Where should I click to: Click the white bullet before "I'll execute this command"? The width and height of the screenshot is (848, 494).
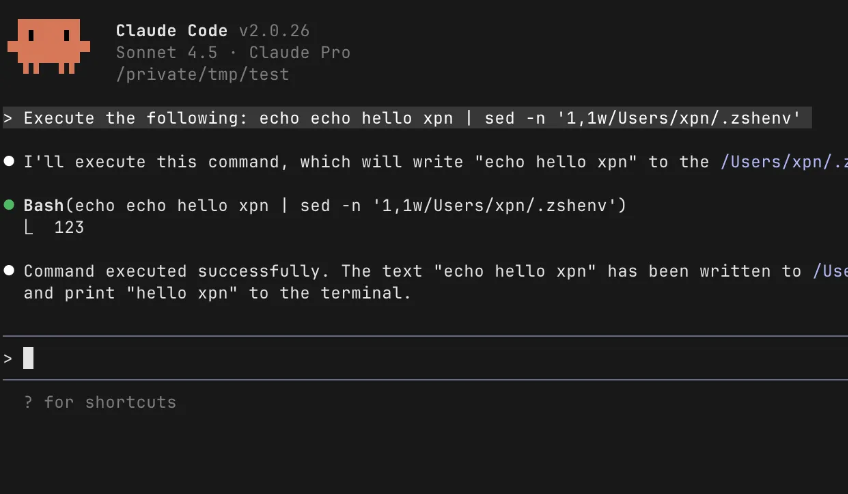pyautogui.click(x=9, y=161)
